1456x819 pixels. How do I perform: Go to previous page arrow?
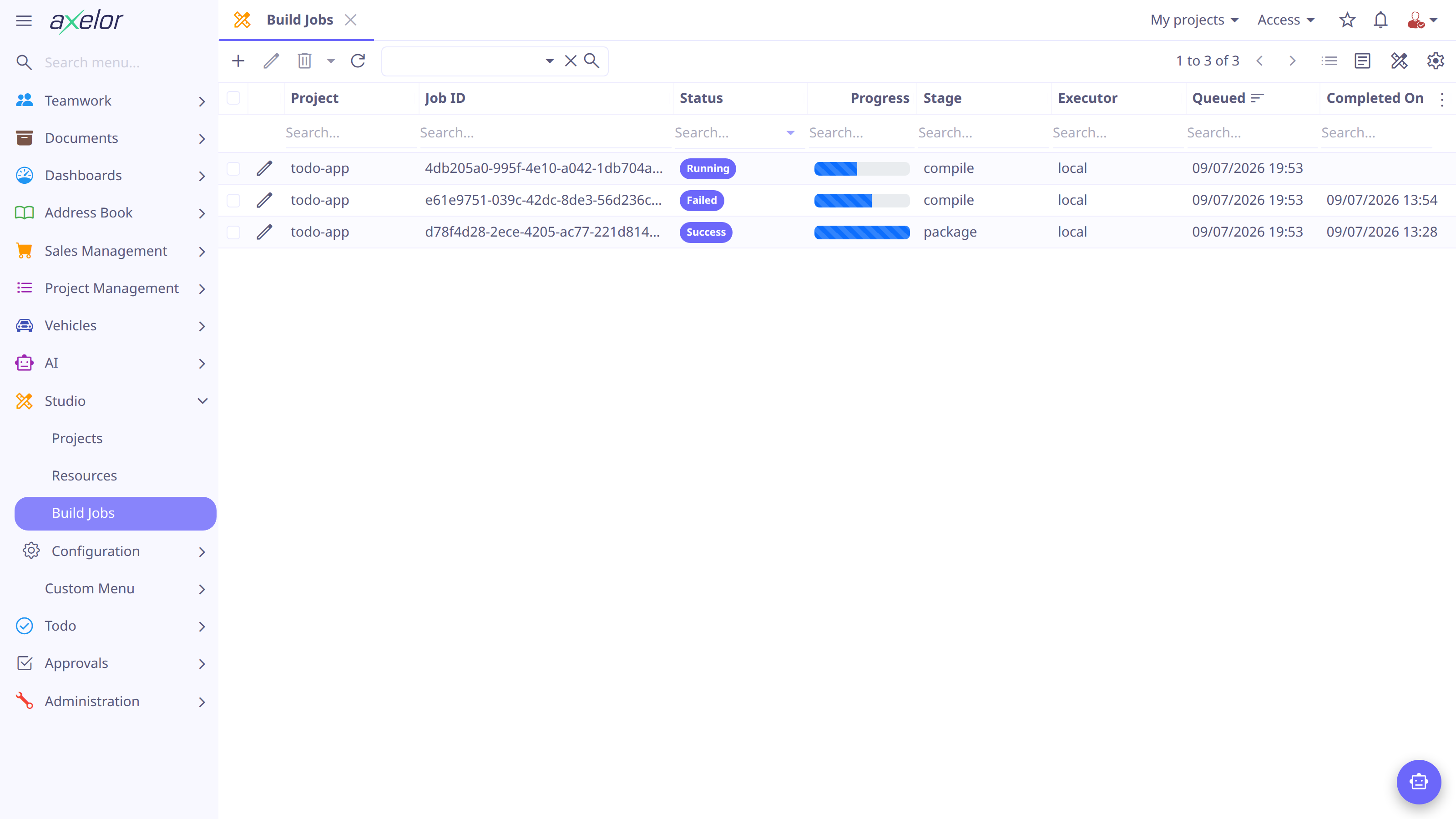pyautogui.click(x=1259, y=61)
